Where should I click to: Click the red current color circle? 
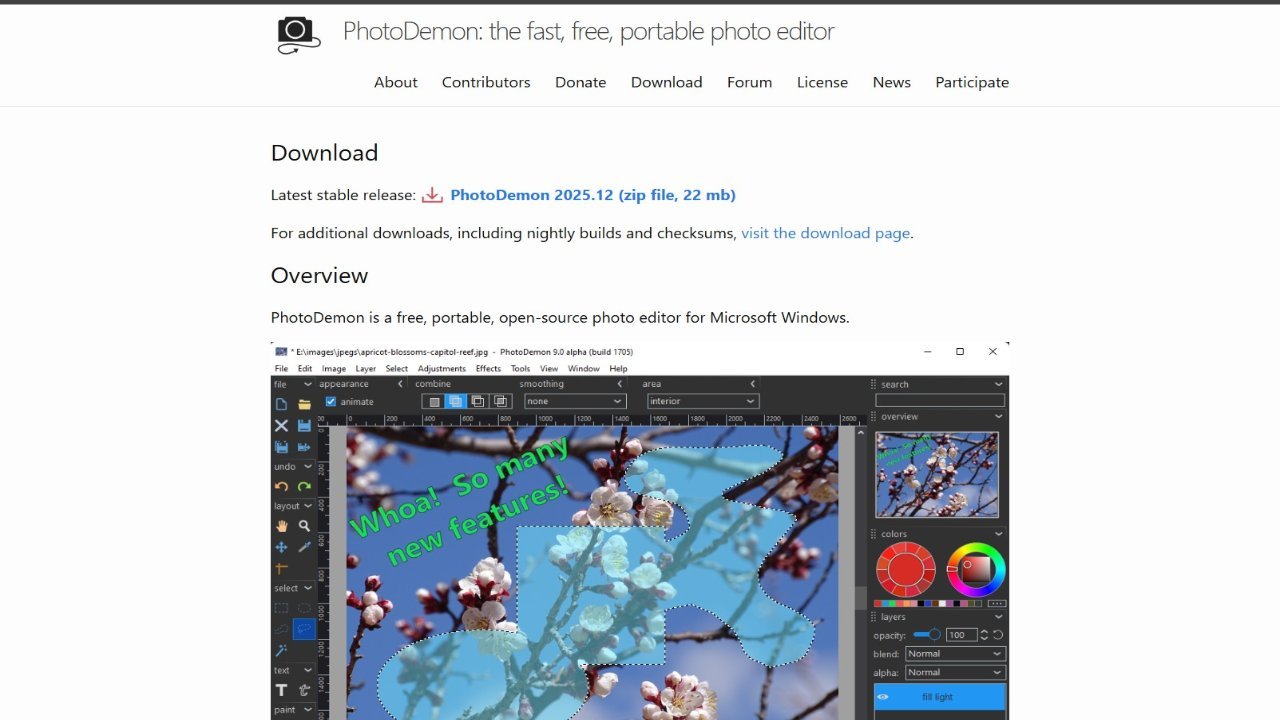pos(906,570)
